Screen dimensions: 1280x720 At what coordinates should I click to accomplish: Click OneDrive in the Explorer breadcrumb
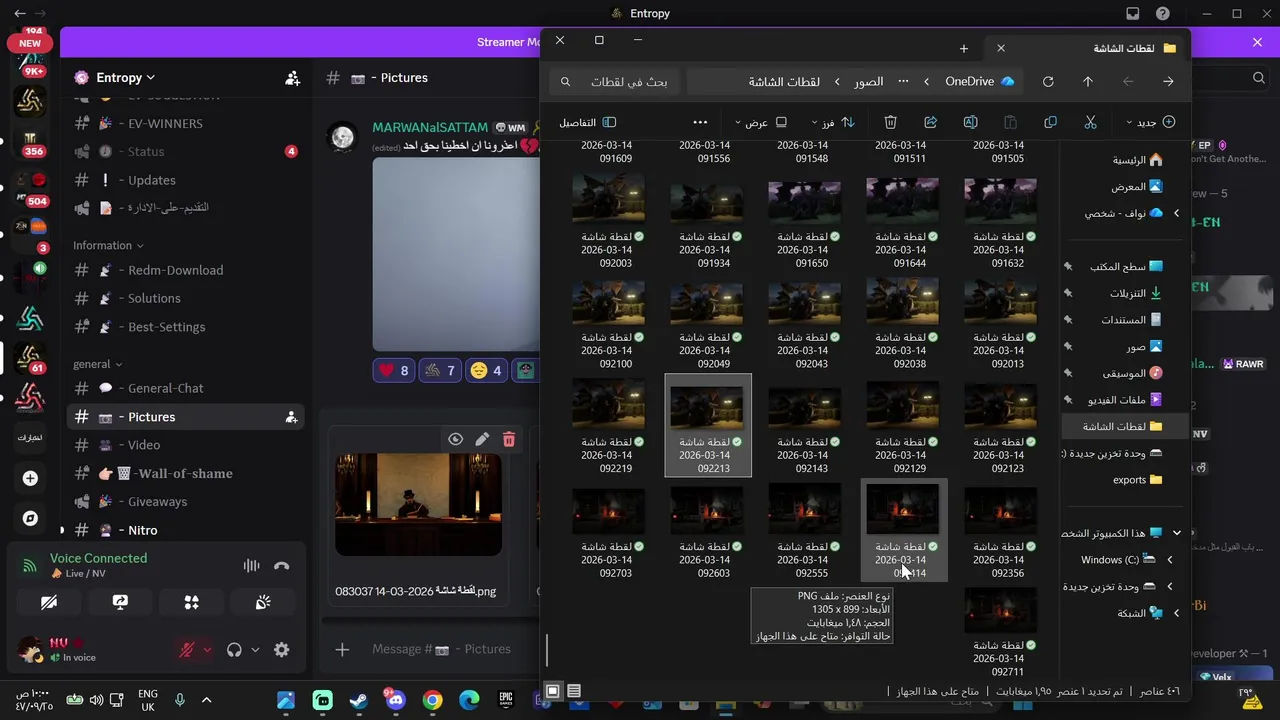pyautogui.click(x=980, y=81)
